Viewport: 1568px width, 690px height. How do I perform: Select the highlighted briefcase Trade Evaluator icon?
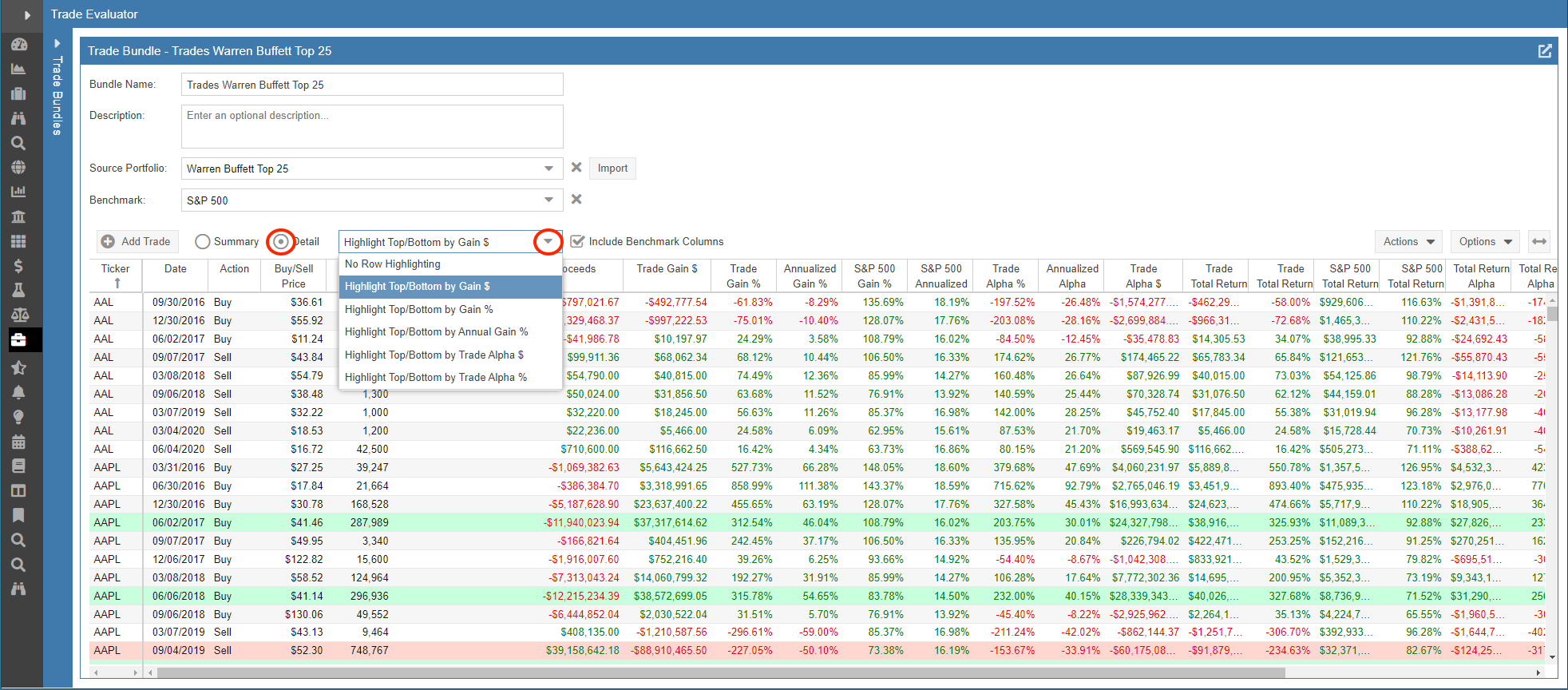pyautogui.click(x=19, y=339)
